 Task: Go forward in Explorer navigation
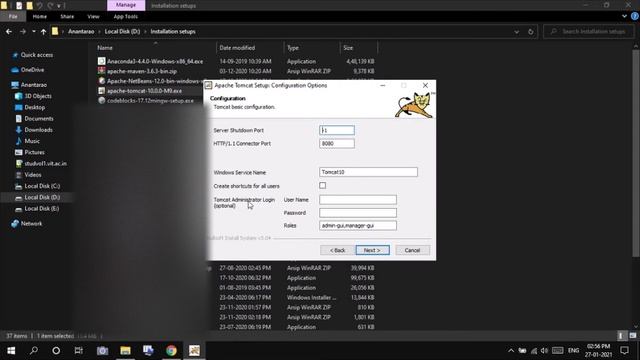[x=23, y=31]
